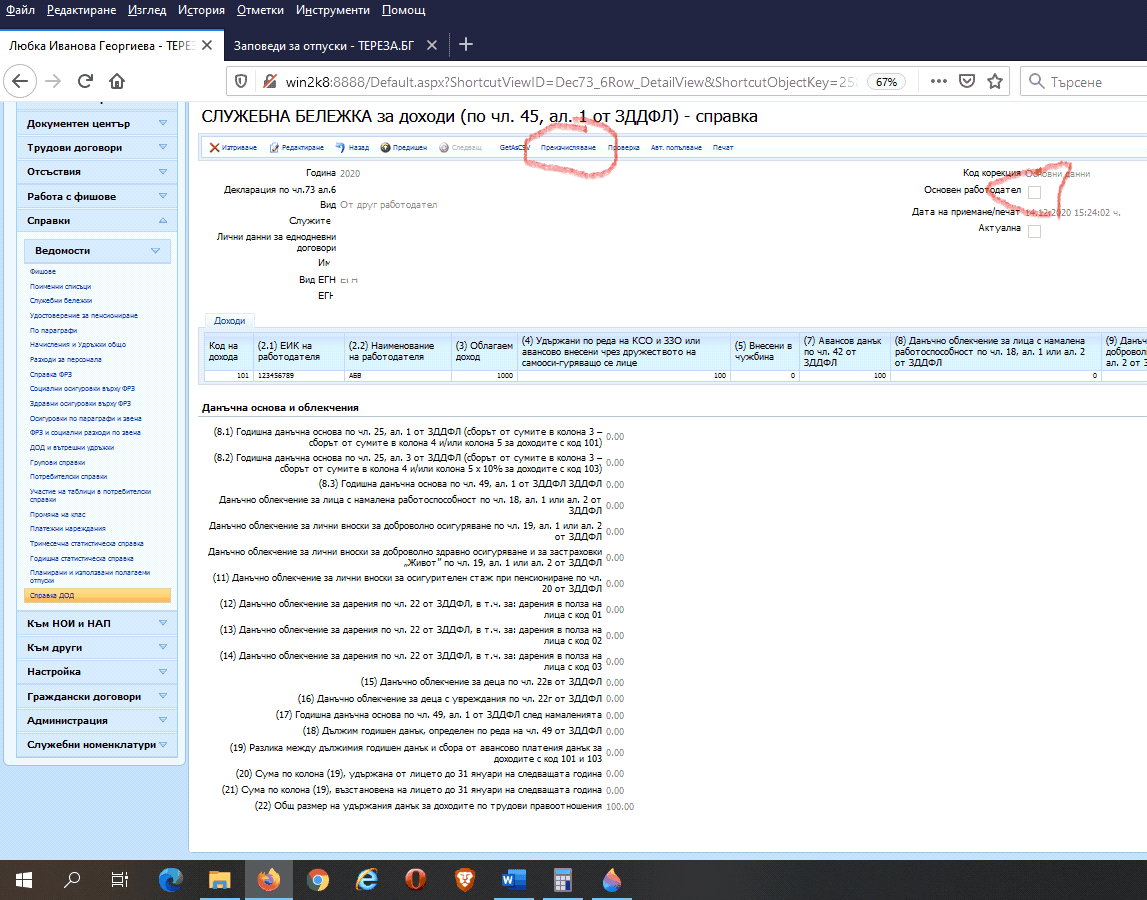
Task: Open File Explorer from the taskbar
Action: [x=219, y=880]
